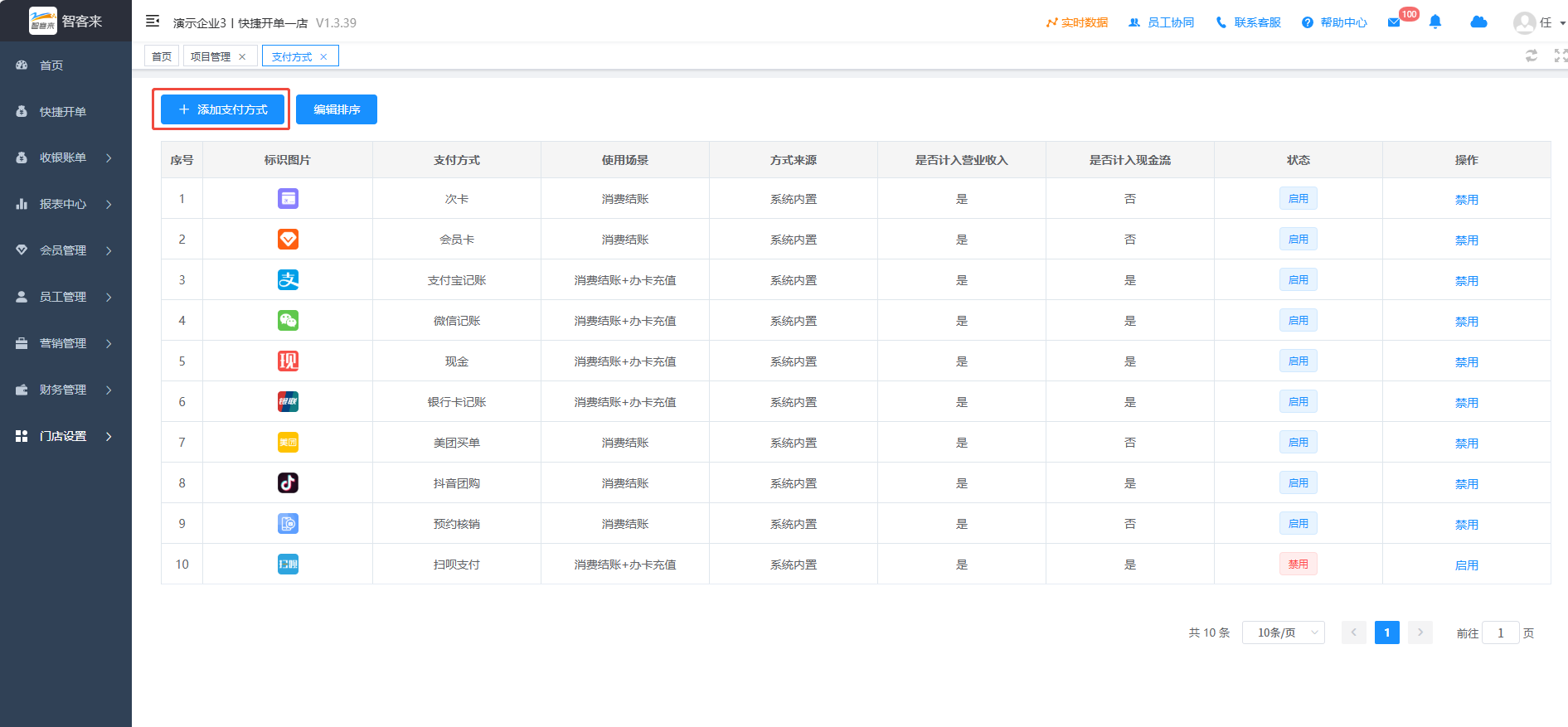
Task: Click the 智客来 logo icon
Action: point(43,21)
